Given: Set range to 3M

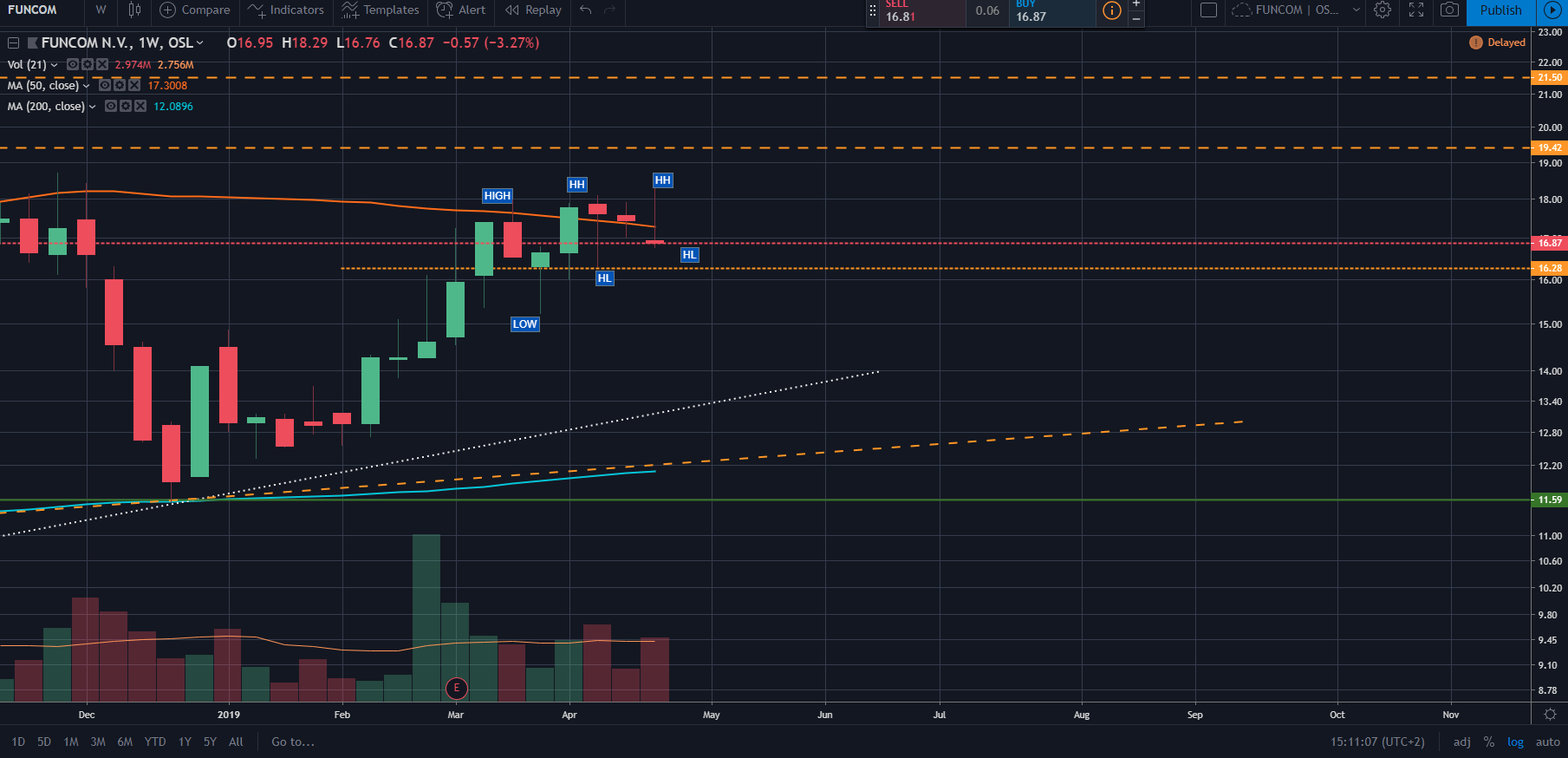Looking at the screenshot, I should click(x=98, y=742).
